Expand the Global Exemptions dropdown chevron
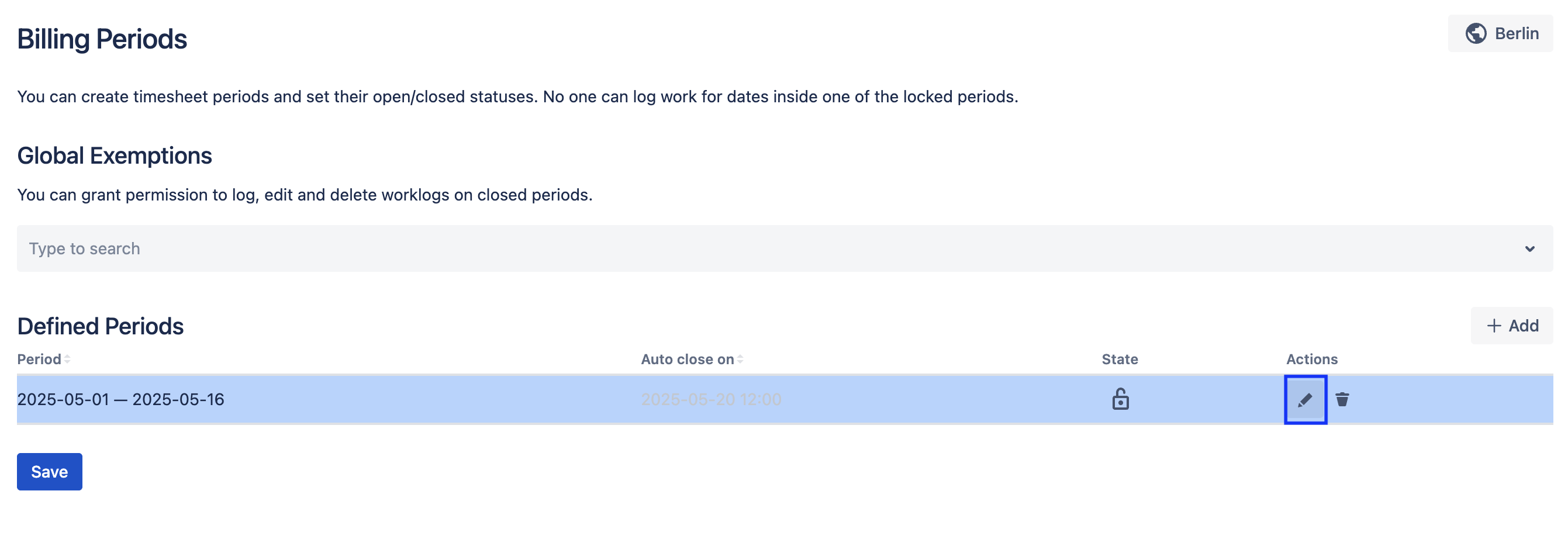The image size is (1568, 553). [x=1529, y=249]
